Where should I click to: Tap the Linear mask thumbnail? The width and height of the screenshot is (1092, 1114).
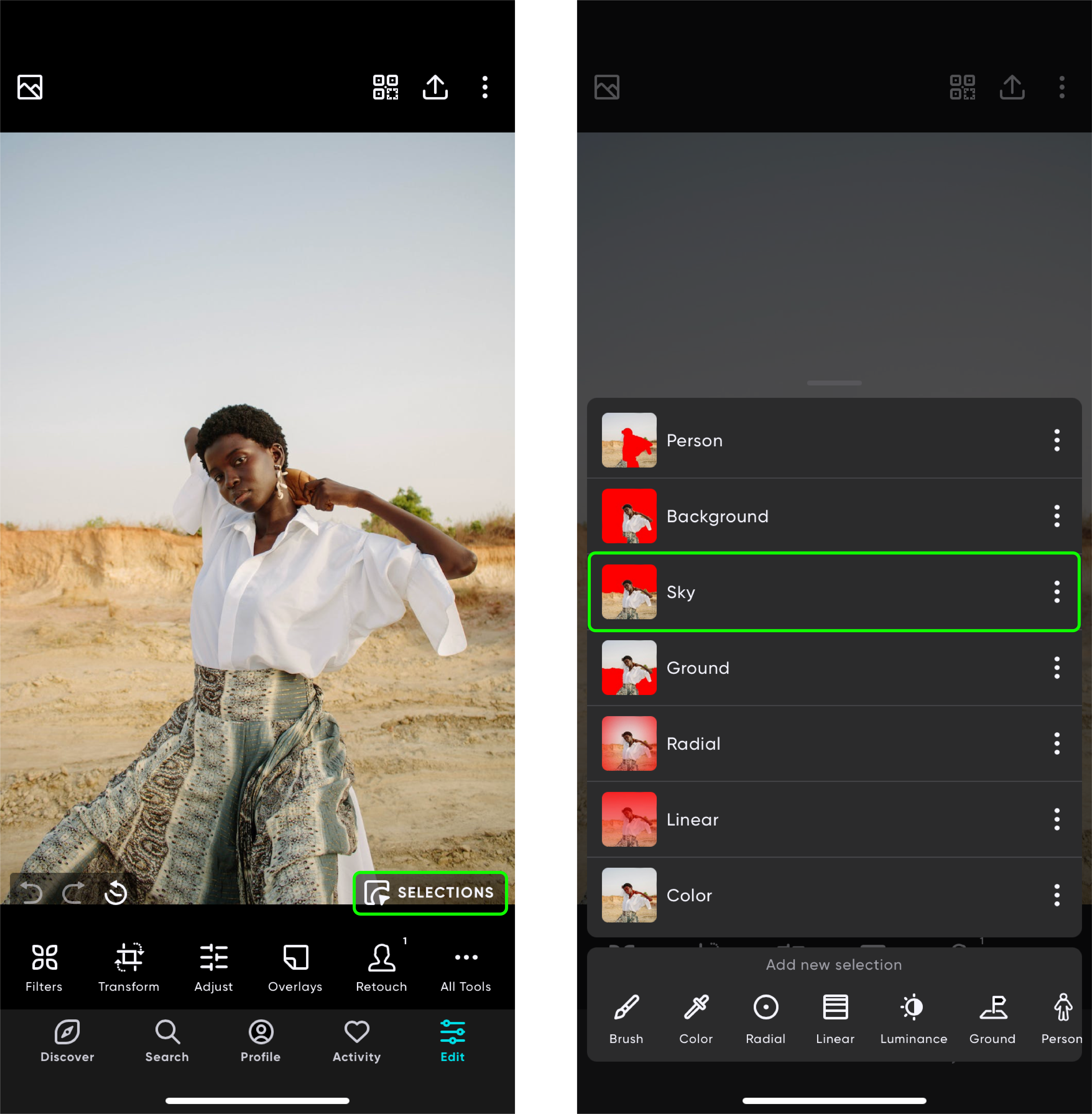(629, 819)
